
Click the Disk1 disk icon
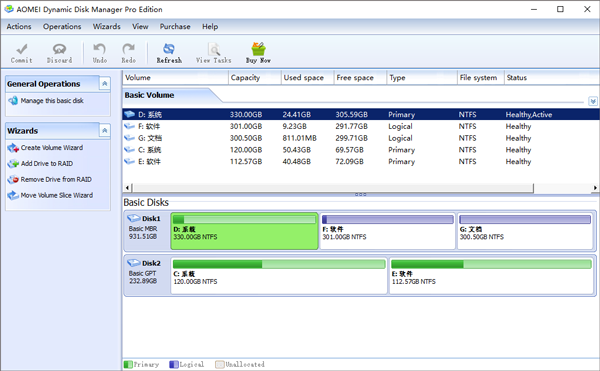(x=134, y=218)
